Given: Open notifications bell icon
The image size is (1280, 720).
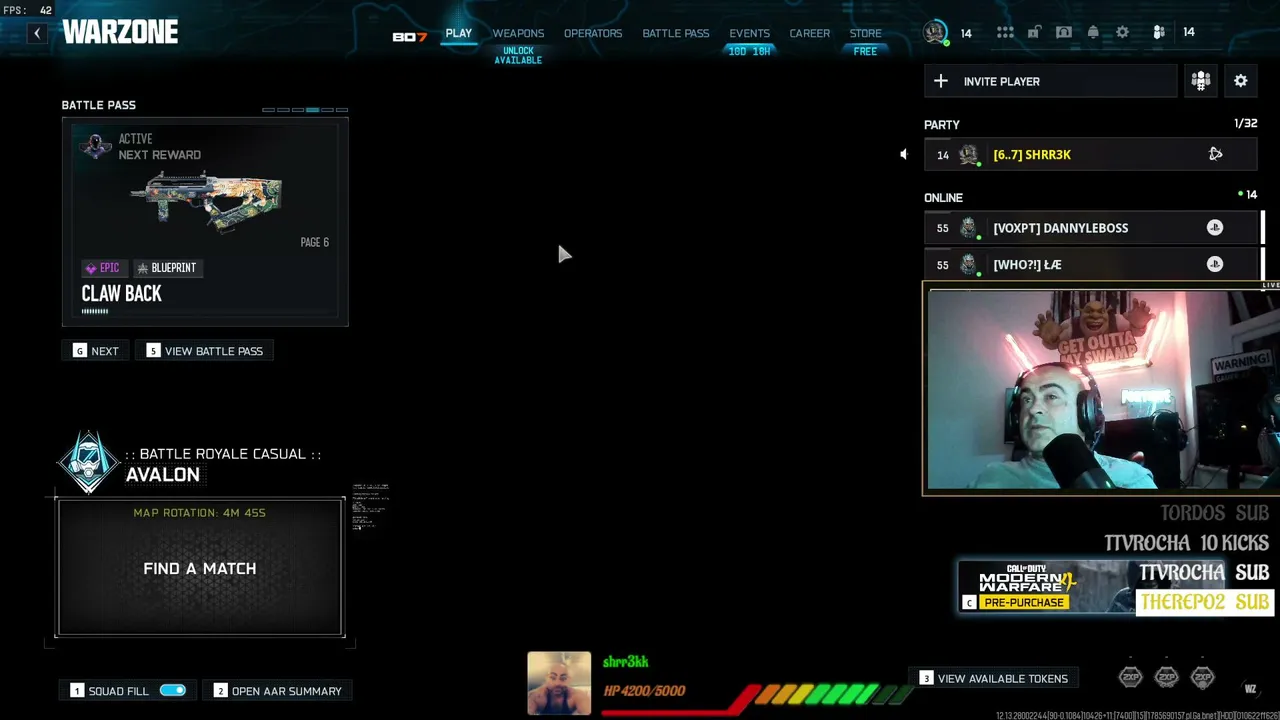Looking at the screenshot, I should pos(1093,33).
